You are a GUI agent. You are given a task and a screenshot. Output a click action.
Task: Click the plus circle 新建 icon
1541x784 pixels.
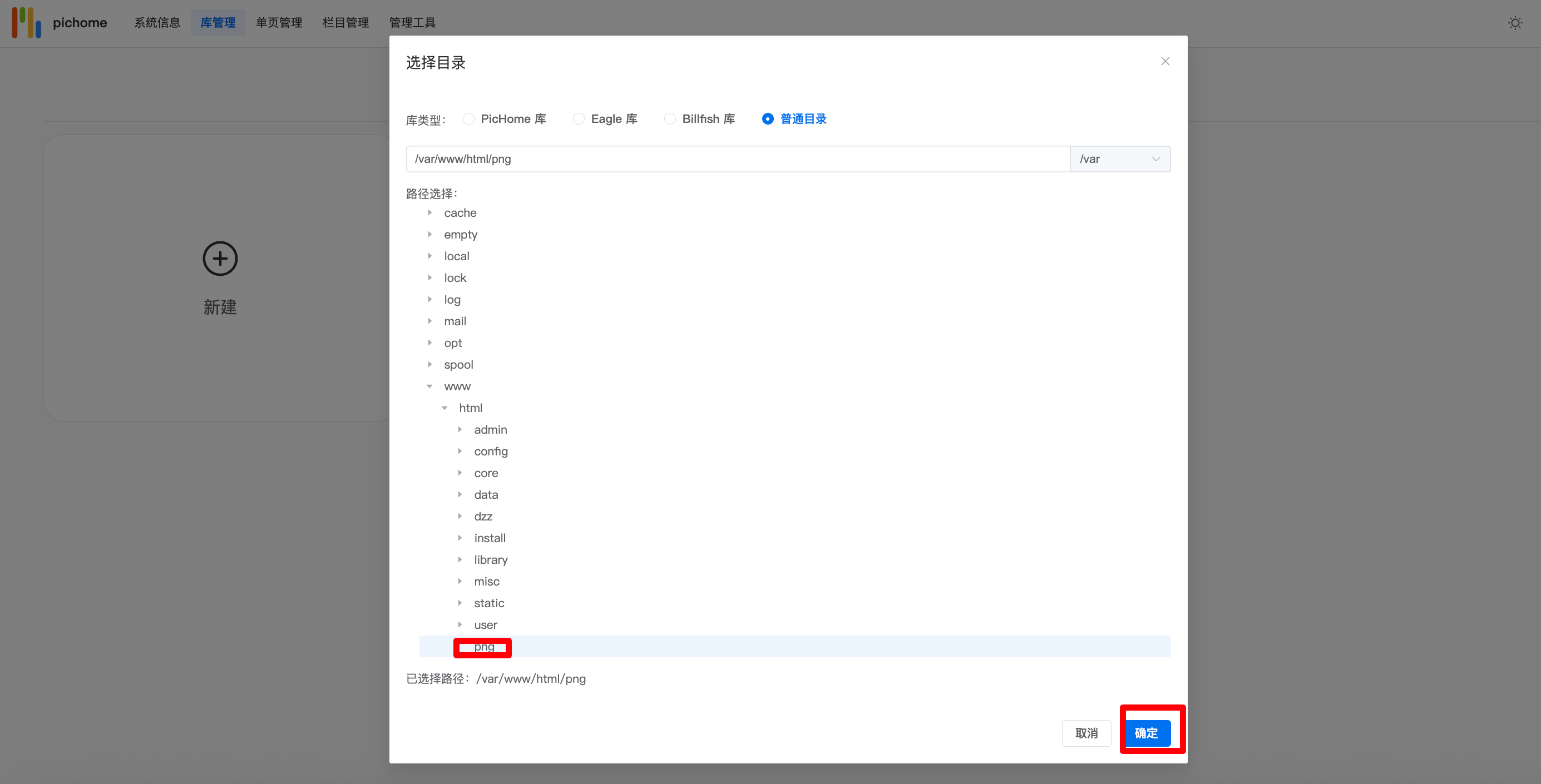pyautogui.click(x=220, y=259)
